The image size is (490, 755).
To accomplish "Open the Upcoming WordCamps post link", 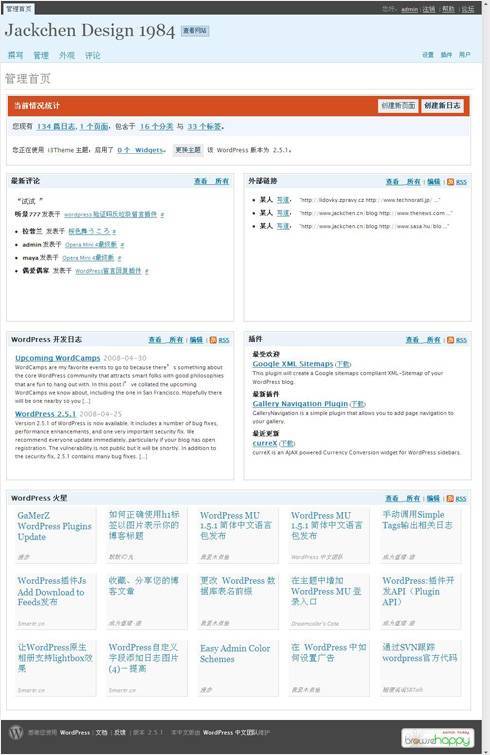I will pos(58,358).
